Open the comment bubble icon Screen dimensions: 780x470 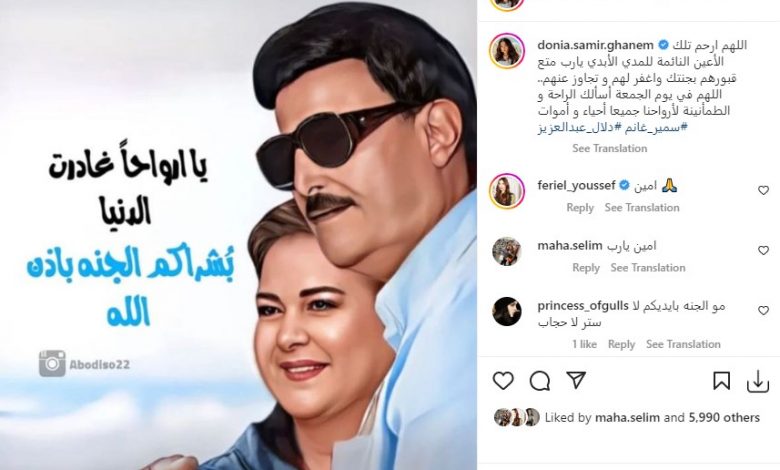click(540, 381)
